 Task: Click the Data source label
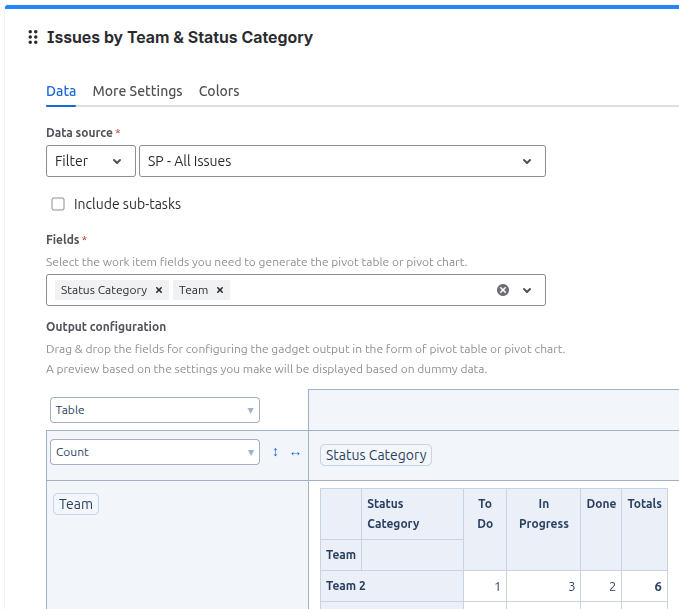80,133
